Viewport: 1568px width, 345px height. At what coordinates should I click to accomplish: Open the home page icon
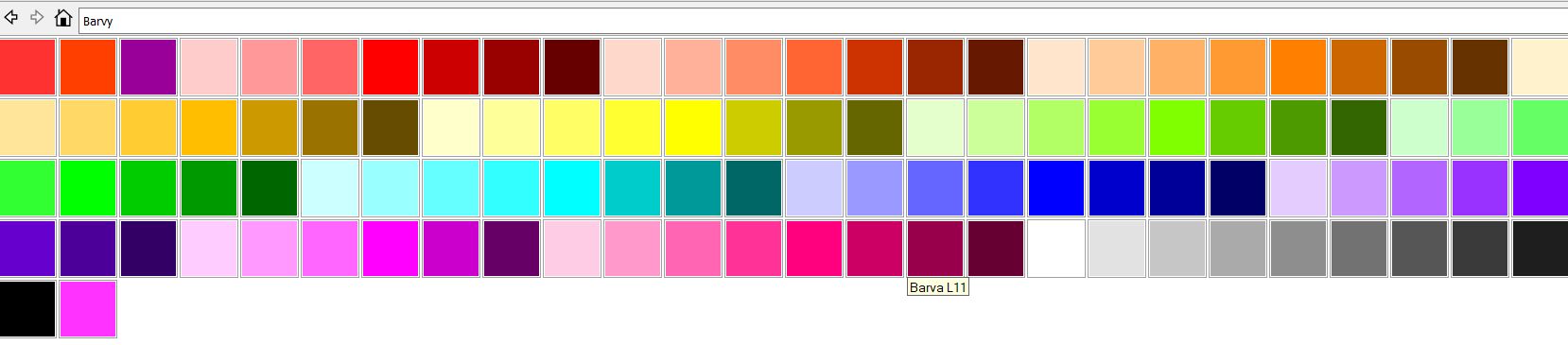63,18
